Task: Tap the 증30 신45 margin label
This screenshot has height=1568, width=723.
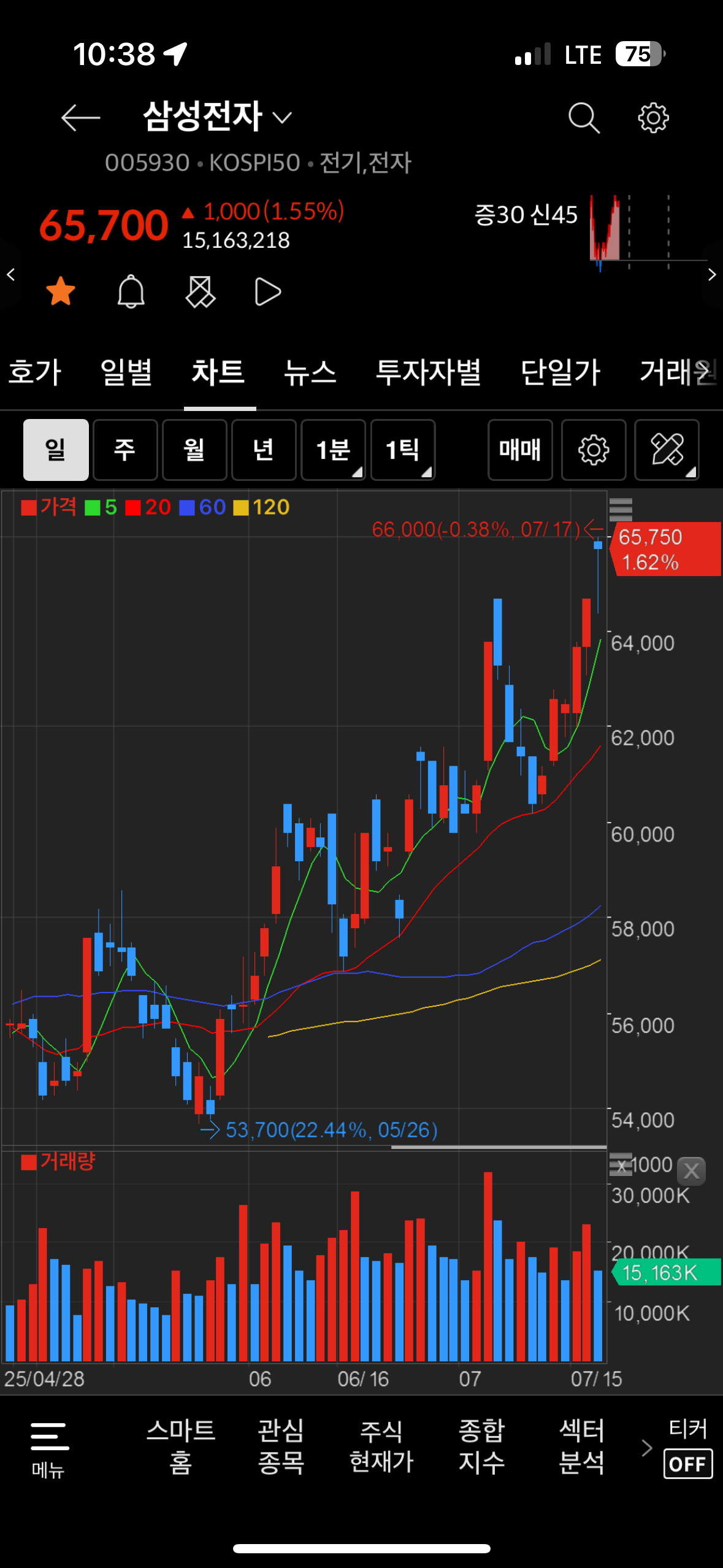Action: pyautogui.click(x=526, y=215)
